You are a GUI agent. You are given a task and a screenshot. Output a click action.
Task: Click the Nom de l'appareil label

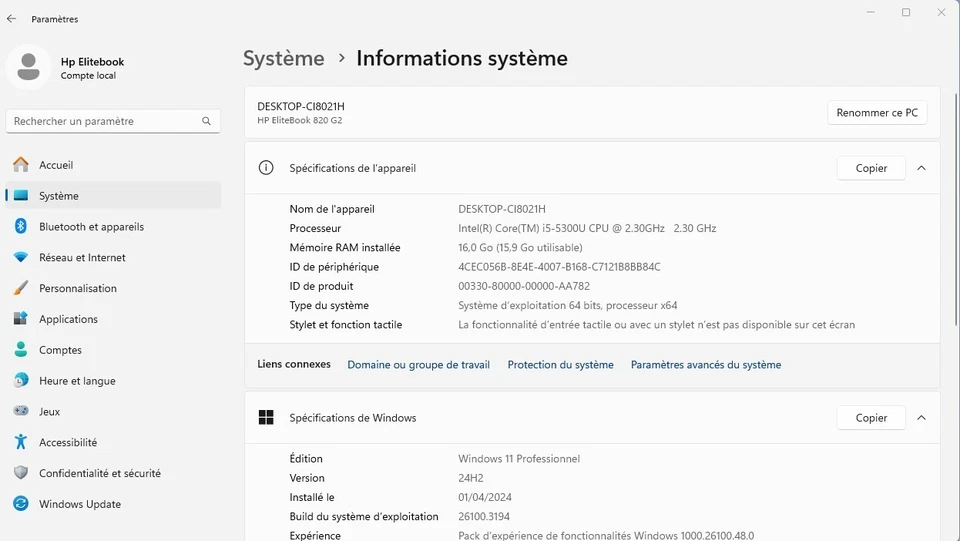(x=332, y=209)
